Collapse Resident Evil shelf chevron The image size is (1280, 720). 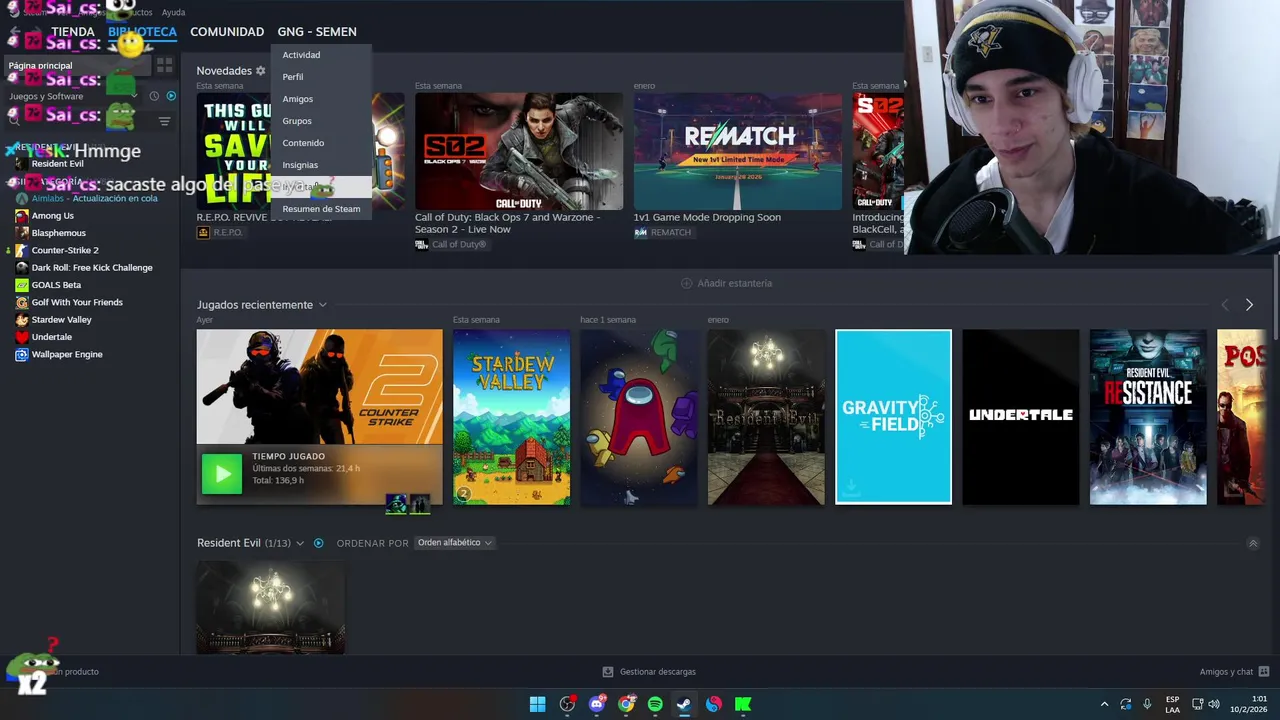point(1253,543)
